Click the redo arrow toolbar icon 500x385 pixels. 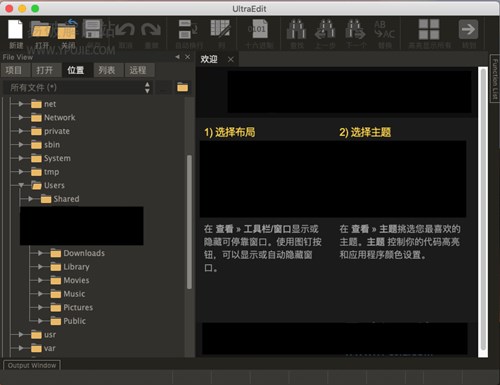tap(151, 29)
